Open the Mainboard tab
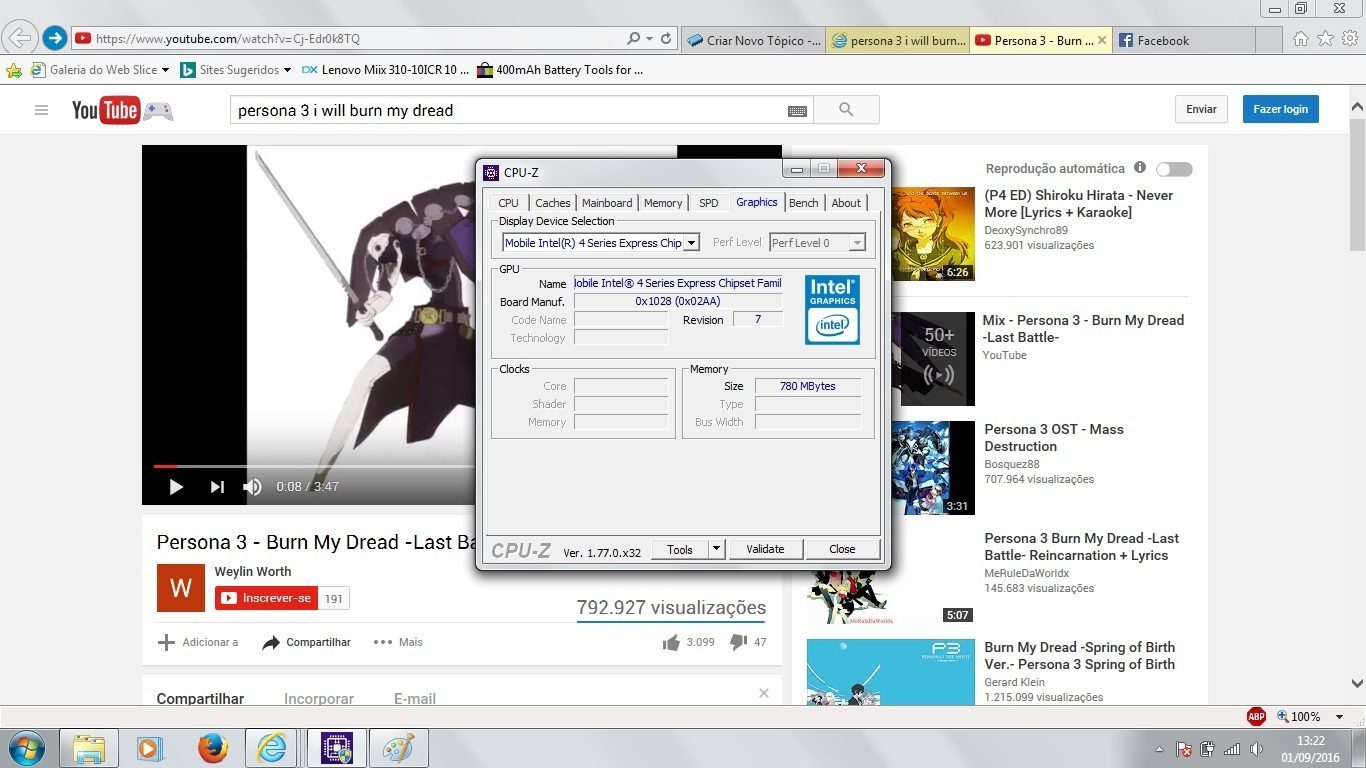This screenshot has height=768, width=1366. (x=607, y=203)
